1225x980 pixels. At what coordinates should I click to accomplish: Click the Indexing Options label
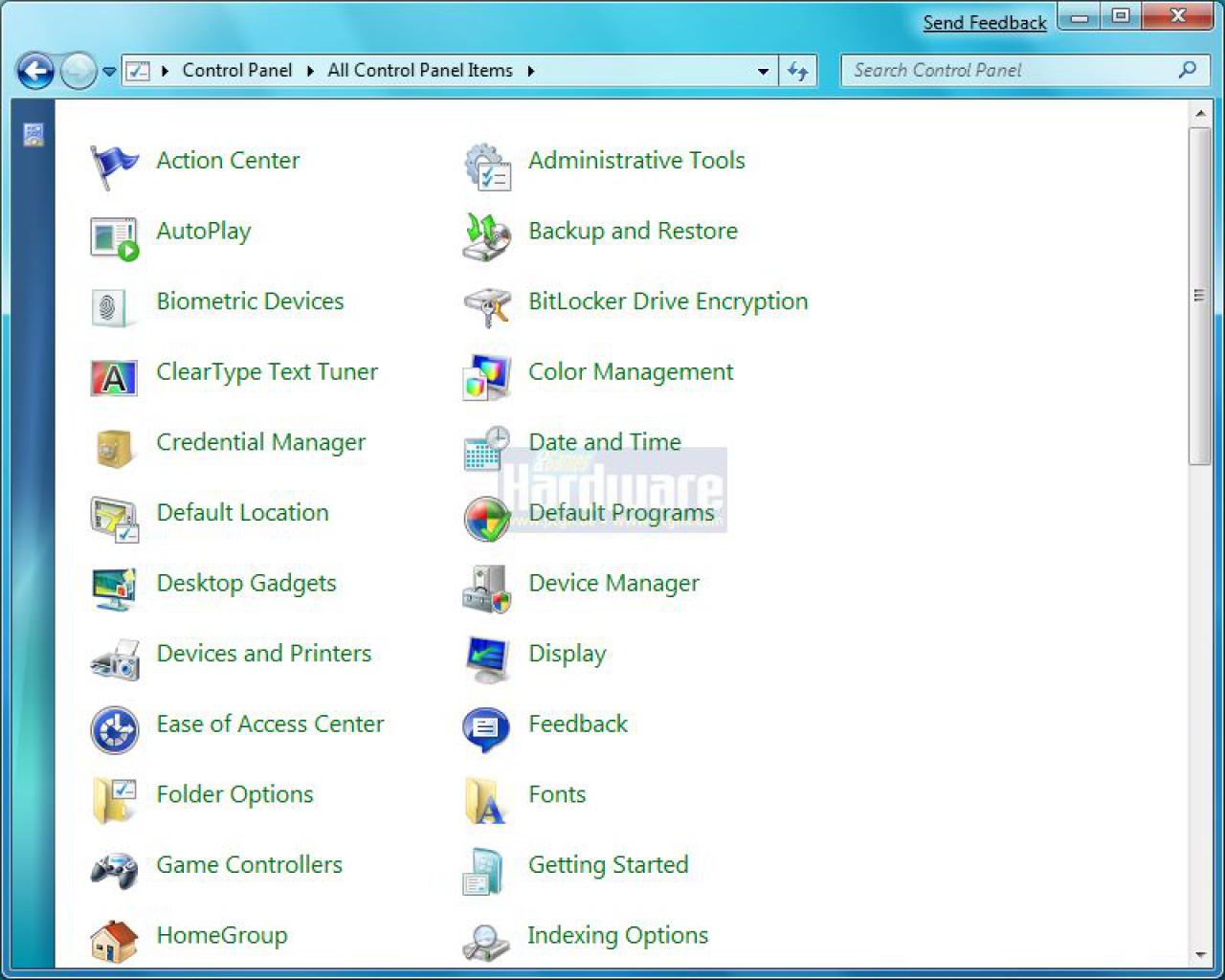pos(617,935)
